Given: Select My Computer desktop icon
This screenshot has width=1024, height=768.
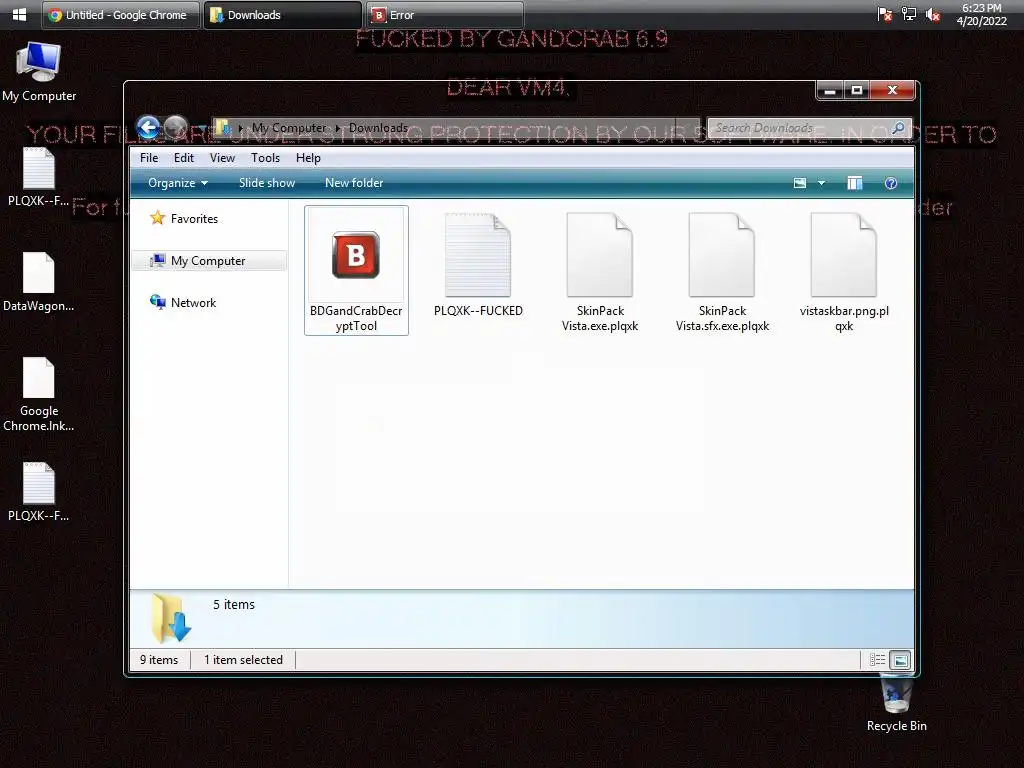Looking at the screenshot, I should [x=39, y=72].
